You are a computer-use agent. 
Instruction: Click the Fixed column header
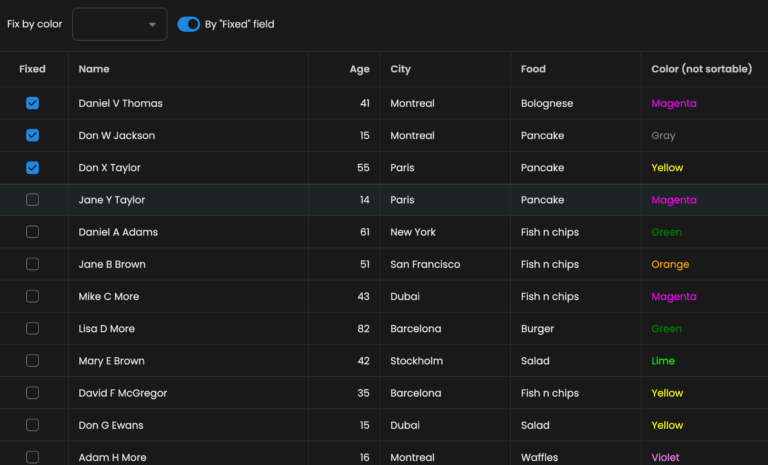(x=33, y=69)
